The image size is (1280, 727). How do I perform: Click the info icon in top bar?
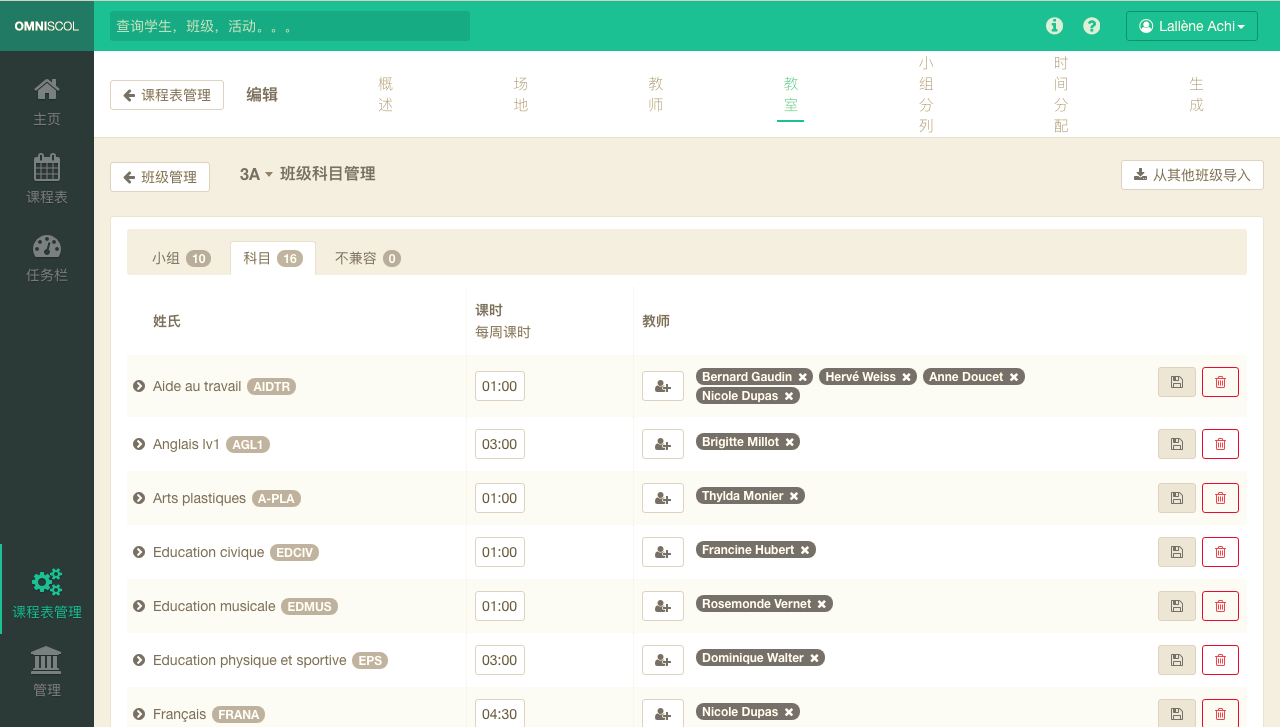1054,26
